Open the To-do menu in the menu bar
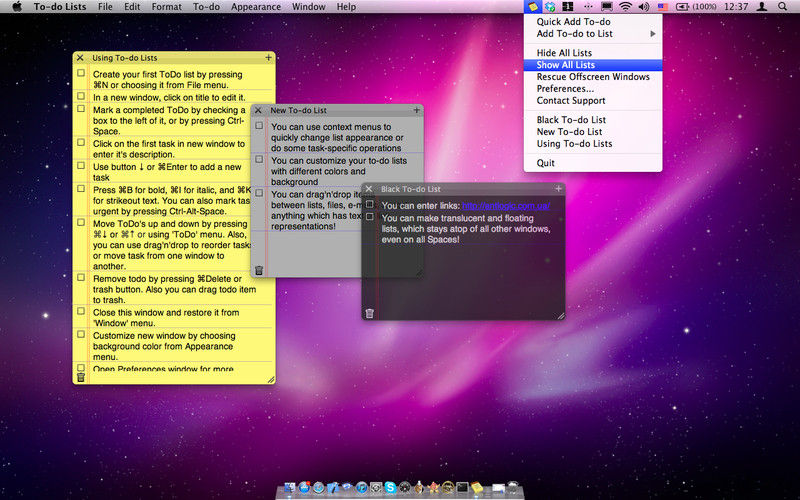 click(x=206, y=7)
